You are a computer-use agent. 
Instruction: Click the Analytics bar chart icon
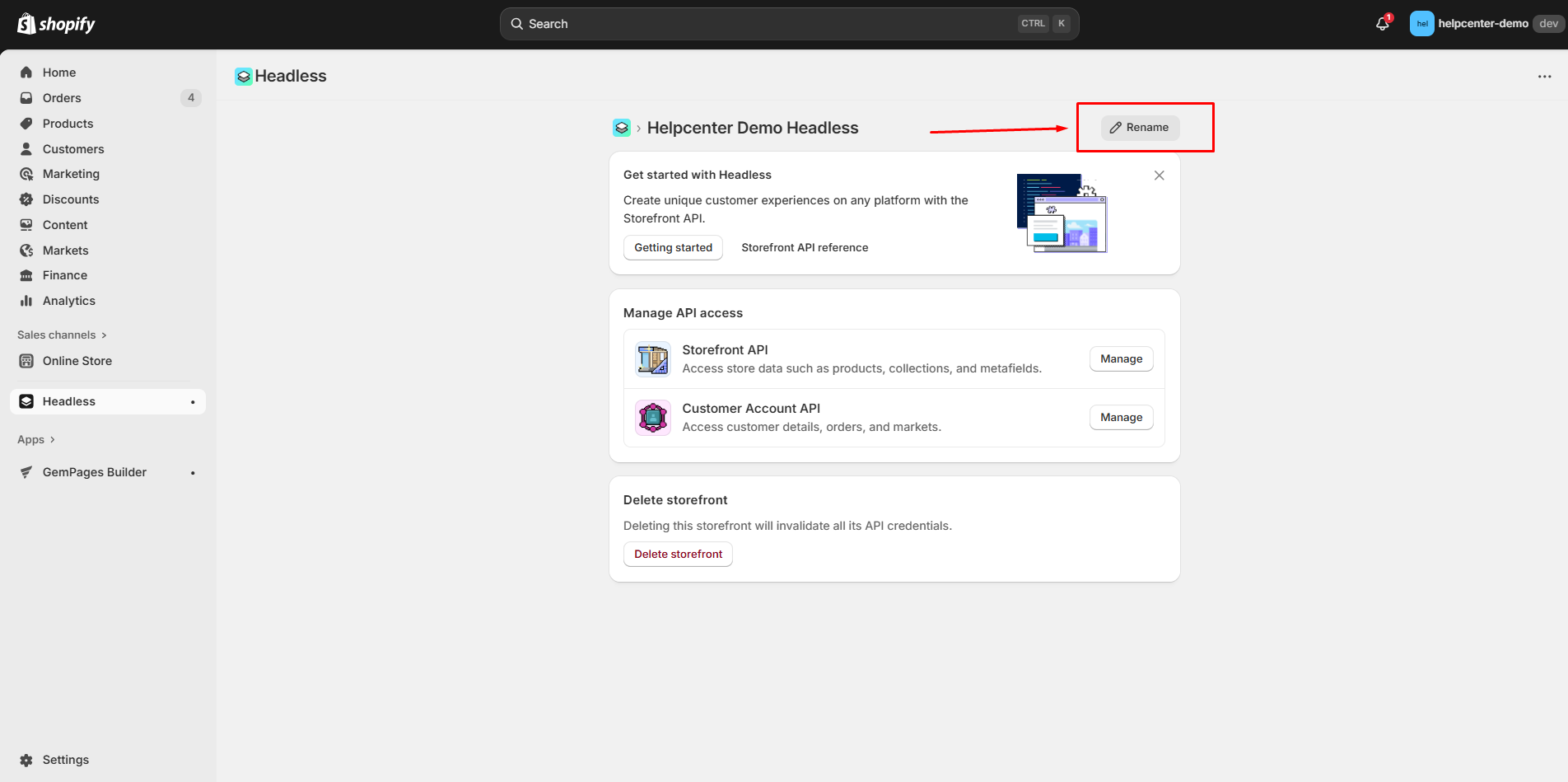point(26,301)
